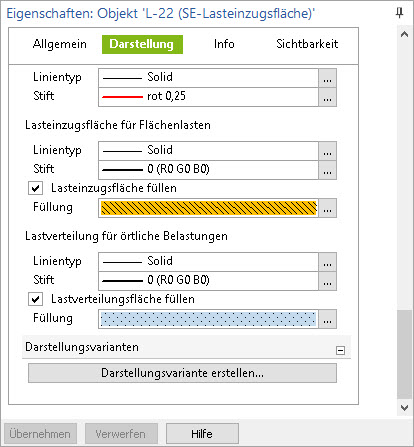Open ellipsis for Flächenlasten Stift row

327,170
